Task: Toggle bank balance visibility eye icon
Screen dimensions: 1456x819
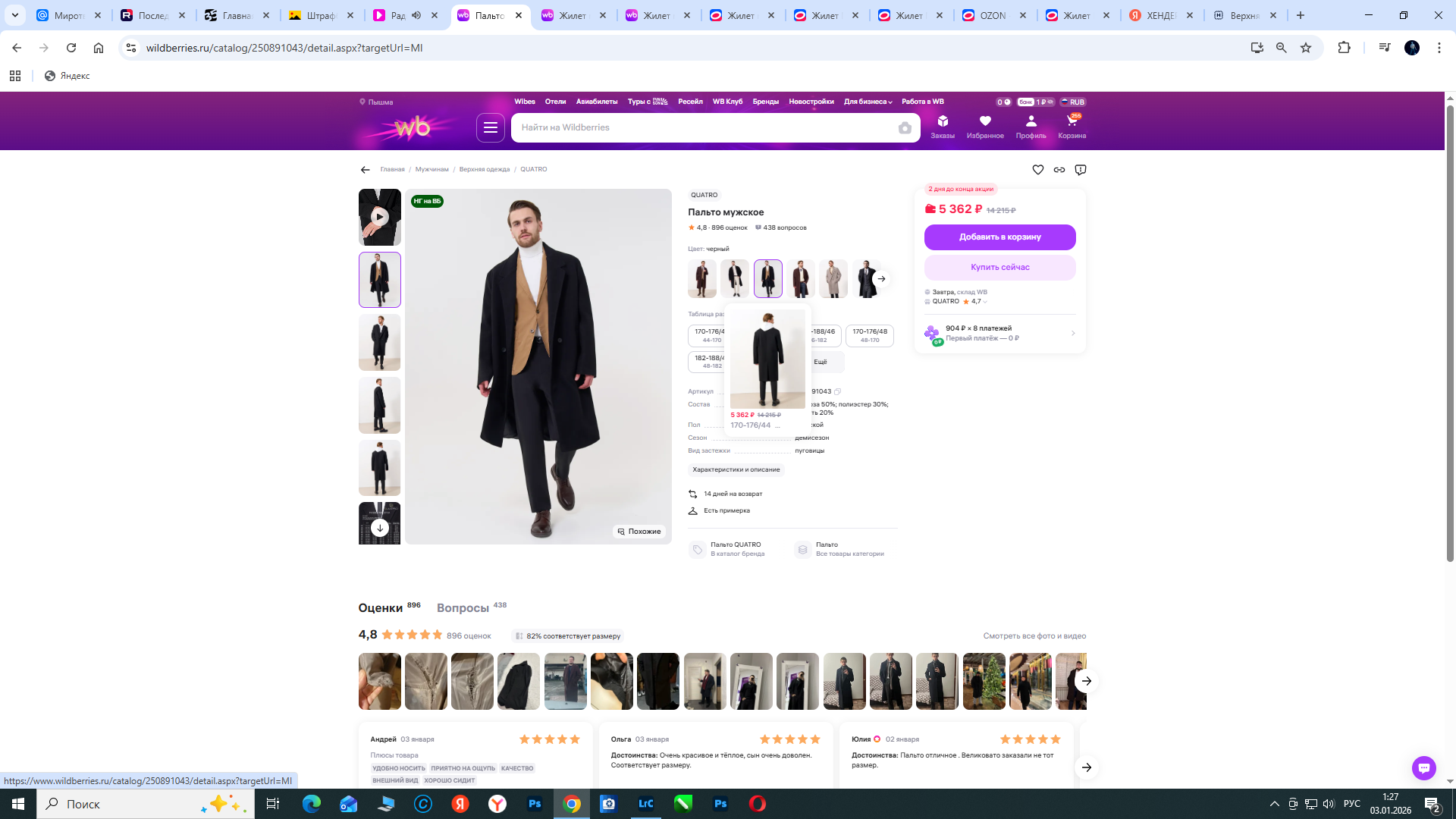Action: point(1050,102)
